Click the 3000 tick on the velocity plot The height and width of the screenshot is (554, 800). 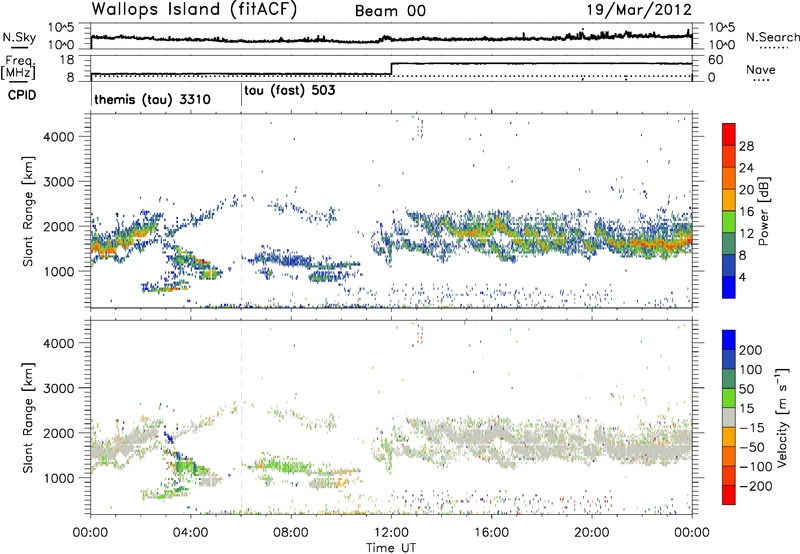click(x=58, y=388)
